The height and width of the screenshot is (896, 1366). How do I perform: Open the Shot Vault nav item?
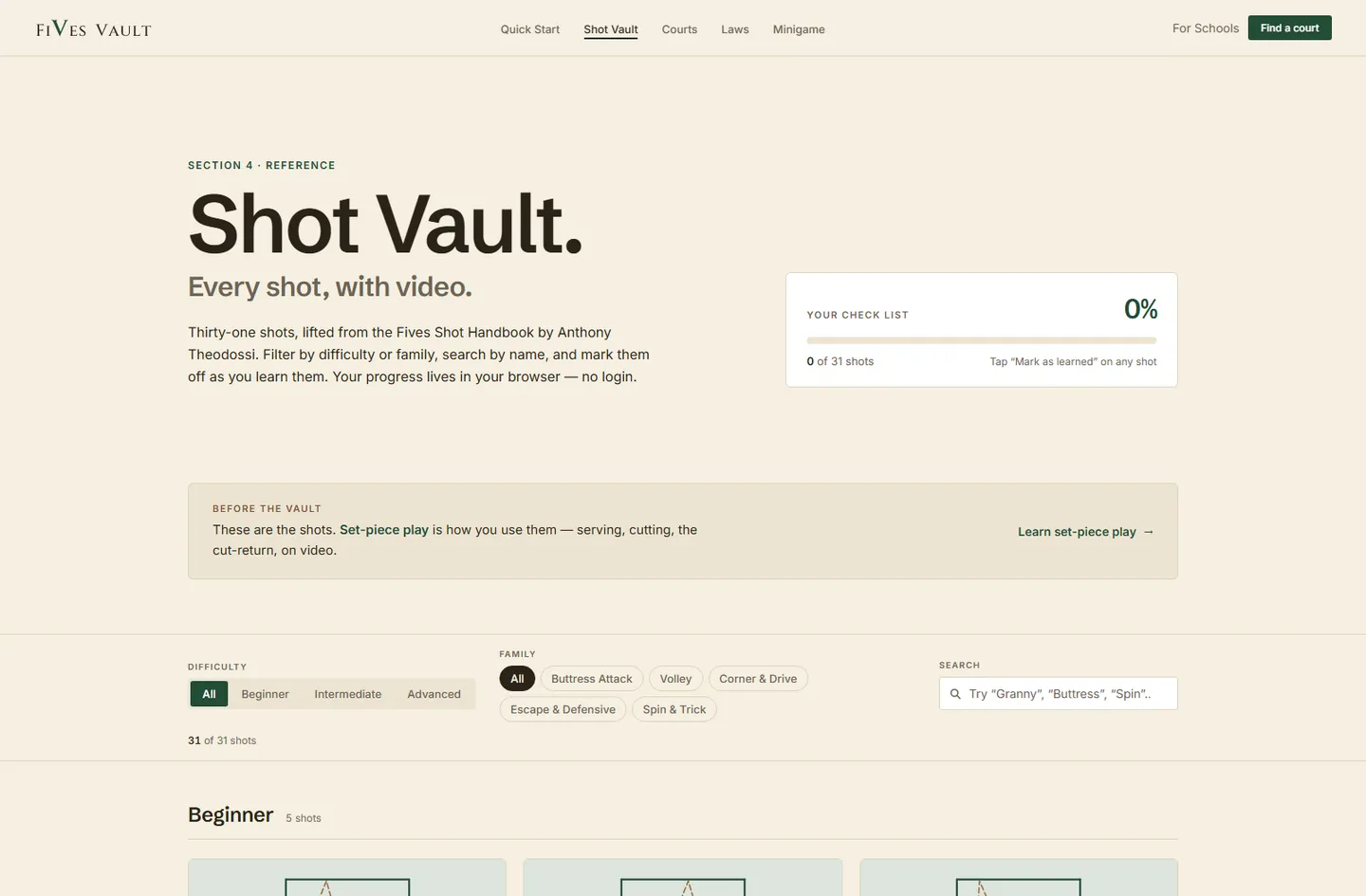coord(611,29)
